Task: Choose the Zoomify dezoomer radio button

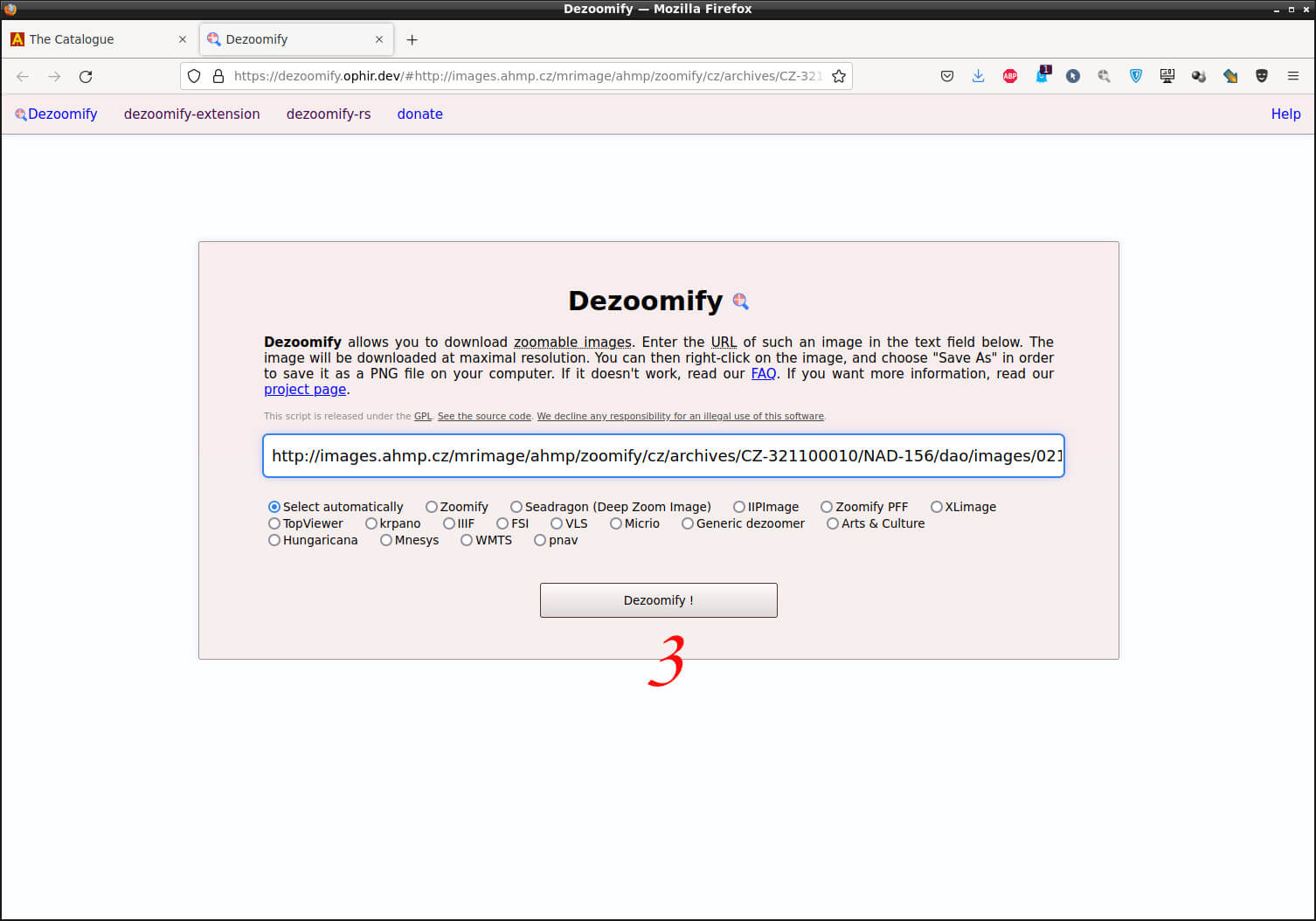Action: coord(432,507)
